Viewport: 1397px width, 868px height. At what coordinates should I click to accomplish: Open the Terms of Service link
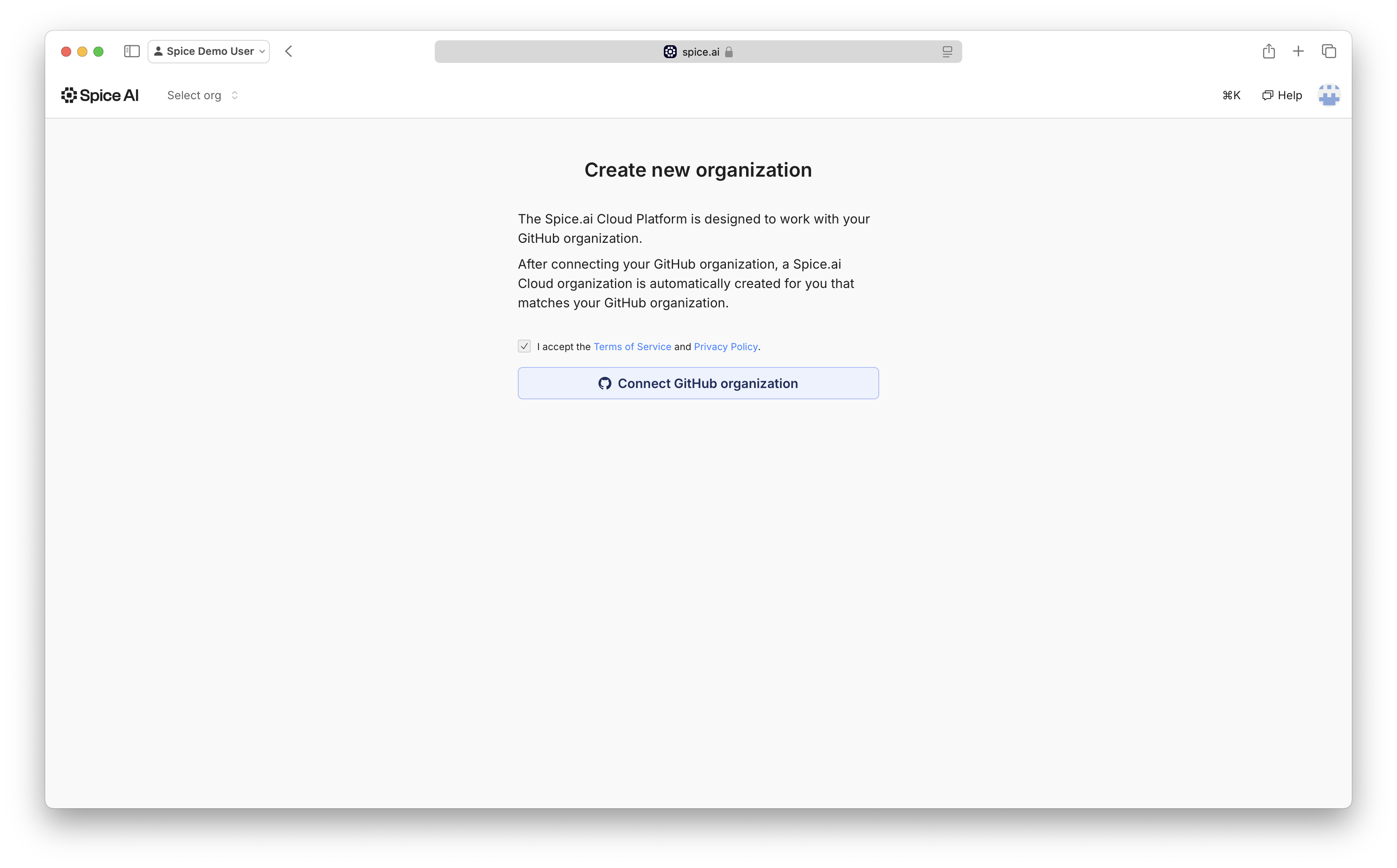coord(632,347)
